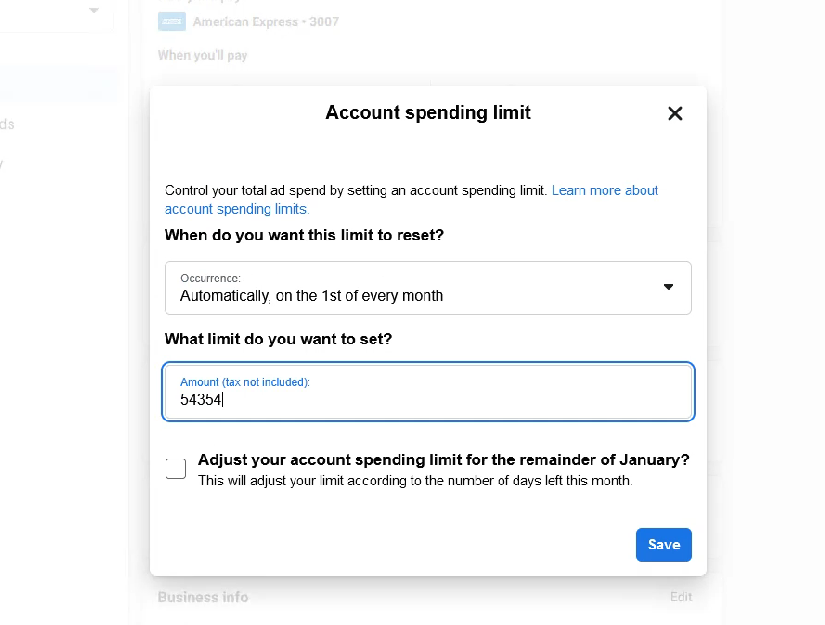Click the 'Adjust your account spending limit' checkbox label
The width and height of the screenshot is (825, 625).
[443, 460]
